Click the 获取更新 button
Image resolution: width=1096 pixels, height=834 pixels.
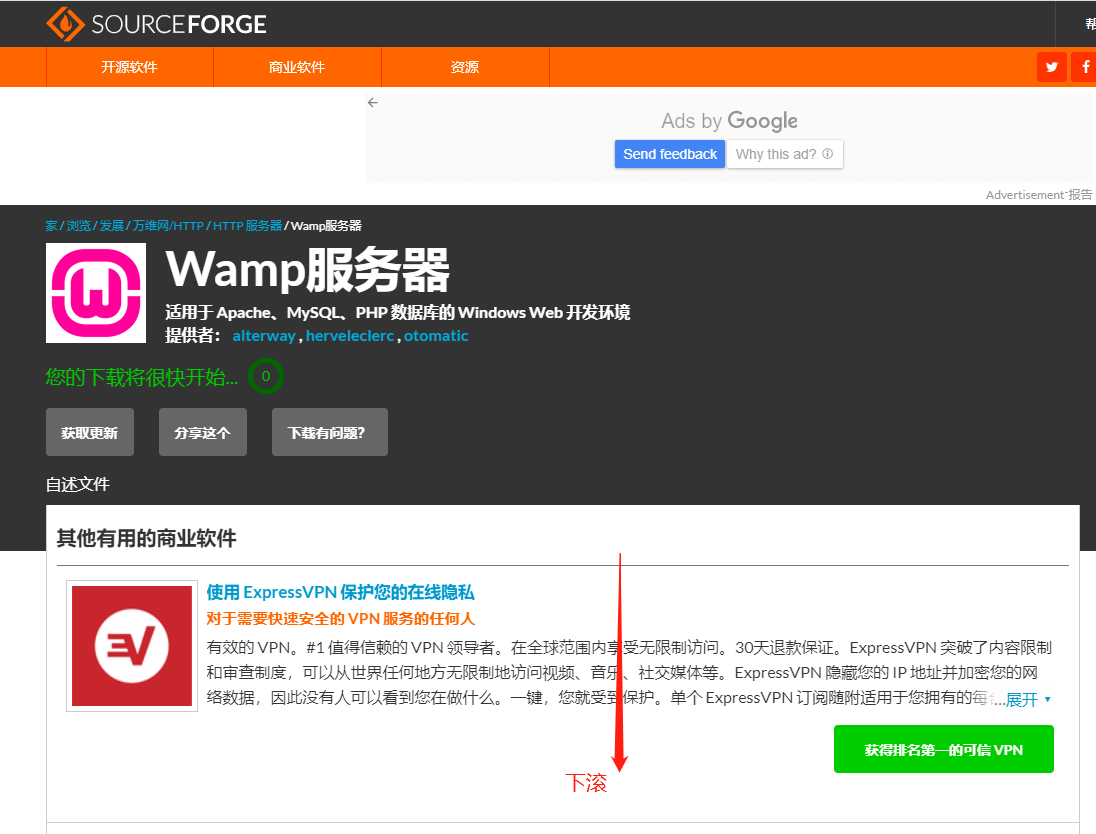(x=89, y=431)
